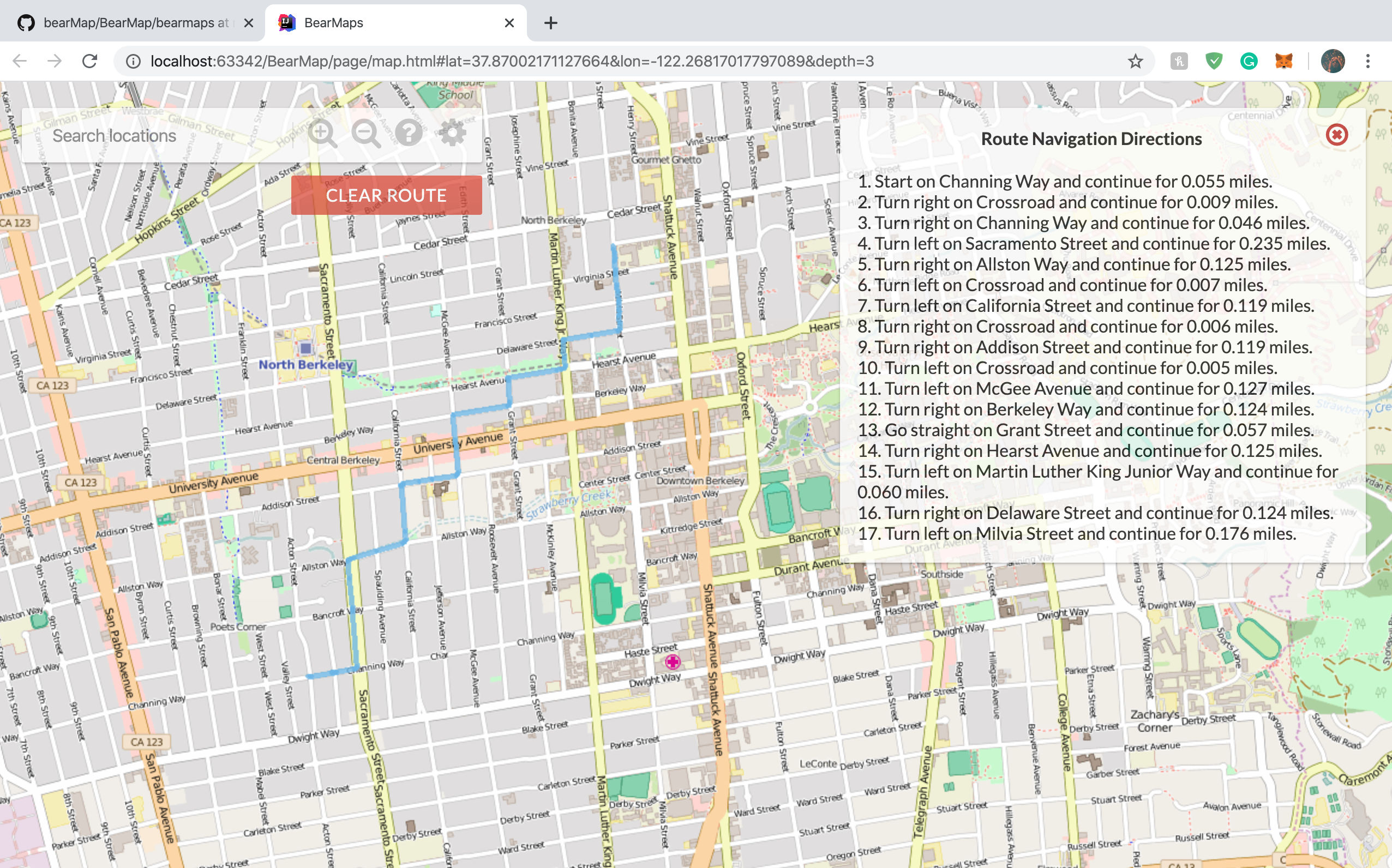Image resolution: width=1392 pixels, height=868 pixels.
Task: Open the gray translate extension icon
Action: pyautogui.click(x=1179, y=61)
